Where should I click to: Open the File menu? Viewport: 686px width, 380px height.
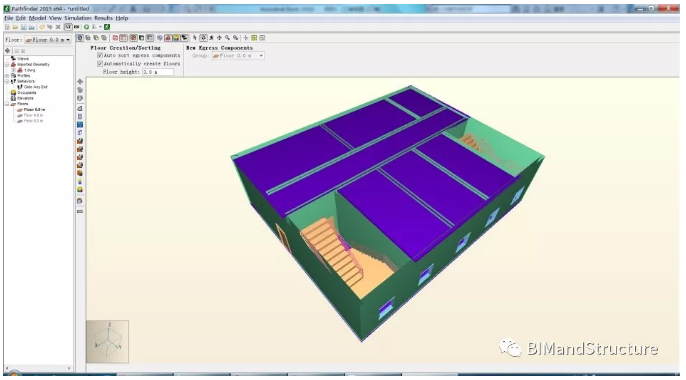tap(8, 18)
